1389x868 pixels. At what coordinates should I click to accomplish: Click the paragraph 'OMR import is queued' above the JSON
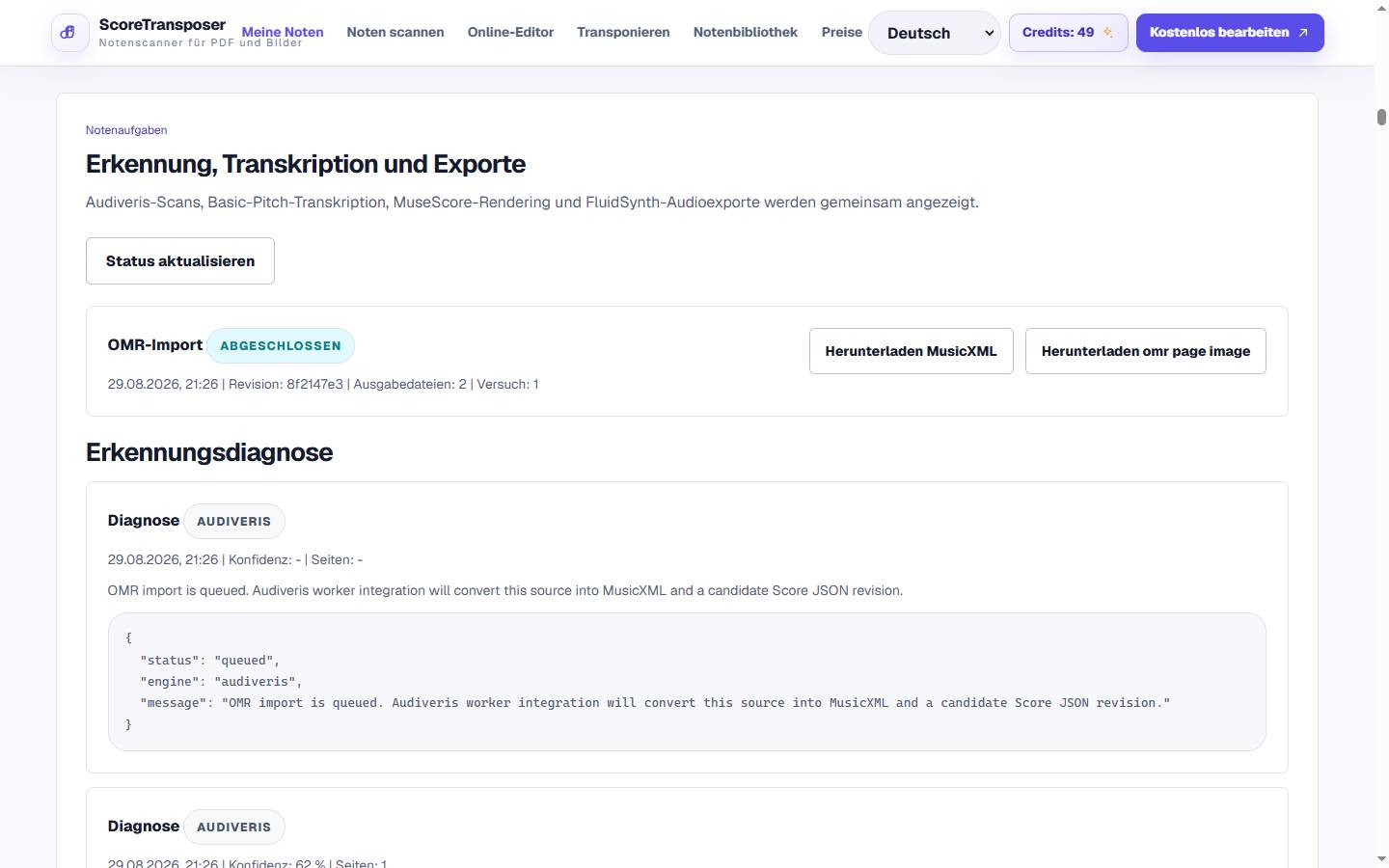click(x=505, y=590)
